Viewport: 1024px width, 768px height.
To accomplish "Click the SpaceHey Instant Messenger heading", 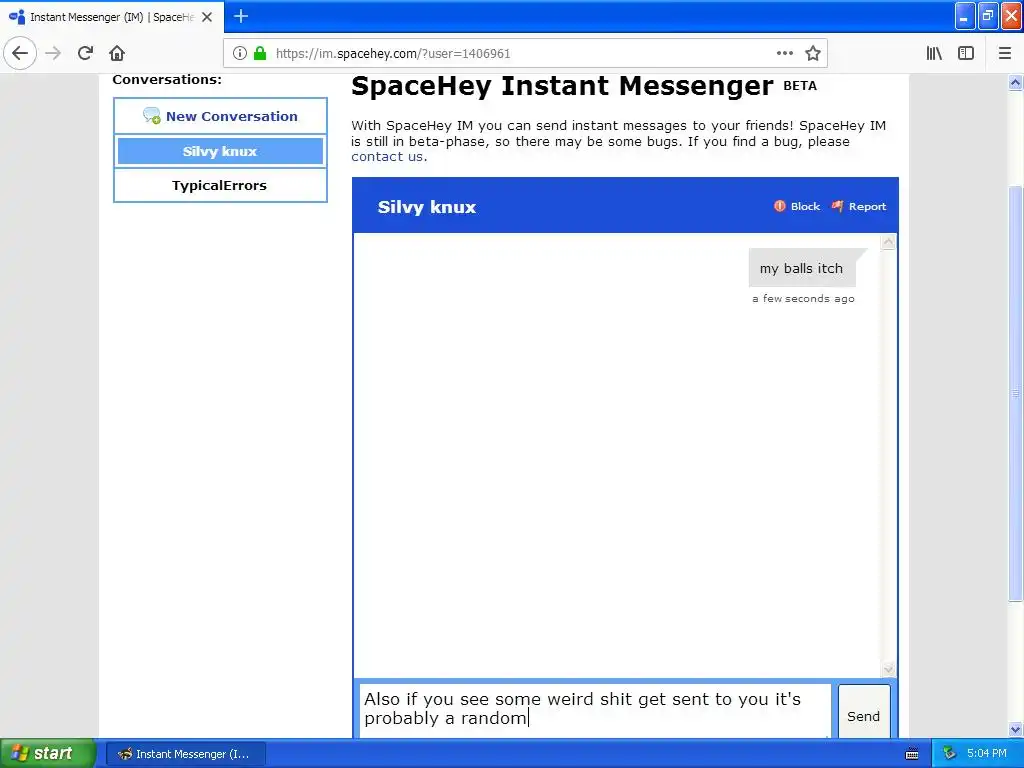I will click(562, 86).
